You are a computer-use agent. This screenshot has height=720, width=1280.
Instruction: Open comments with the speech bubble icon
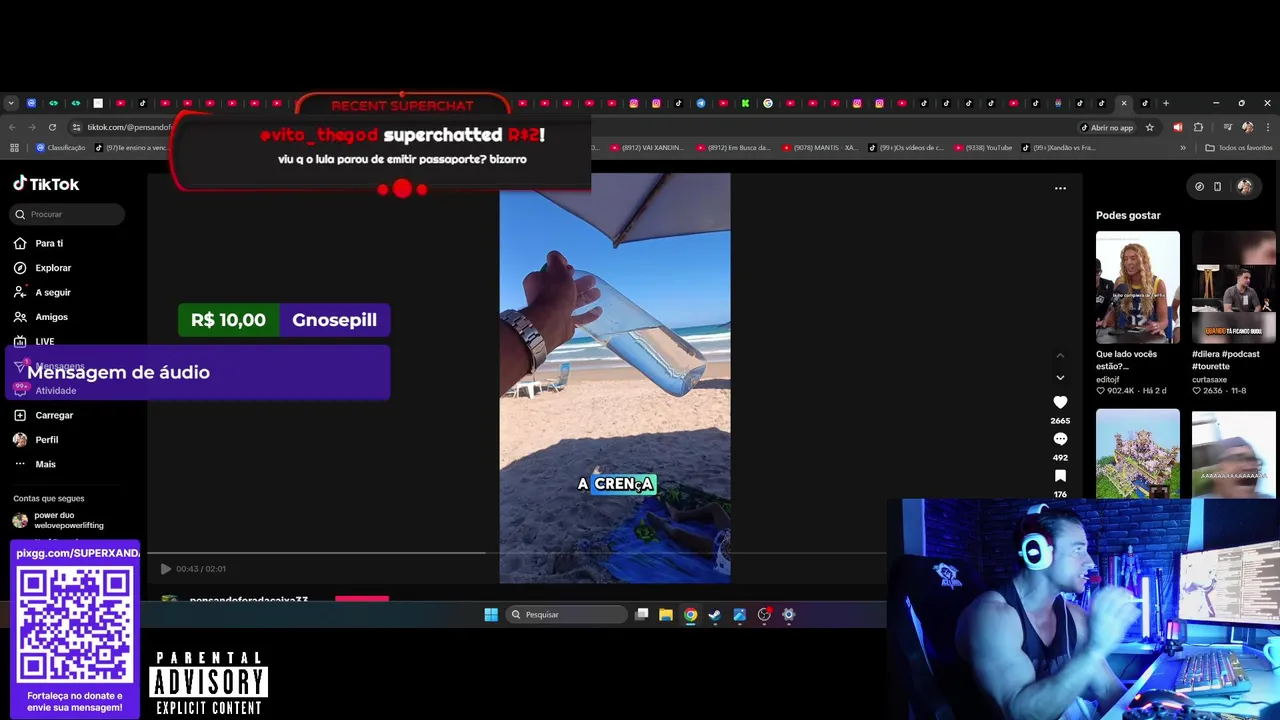click(1060, 439)
